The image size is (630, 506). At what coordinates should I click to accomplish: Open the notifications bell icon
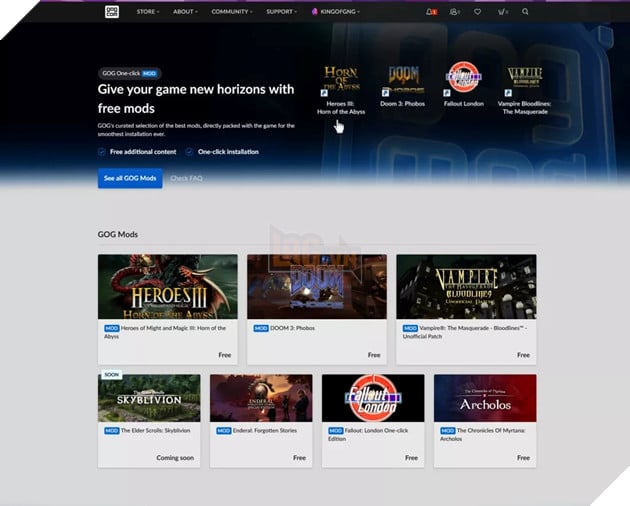[431, 12]
